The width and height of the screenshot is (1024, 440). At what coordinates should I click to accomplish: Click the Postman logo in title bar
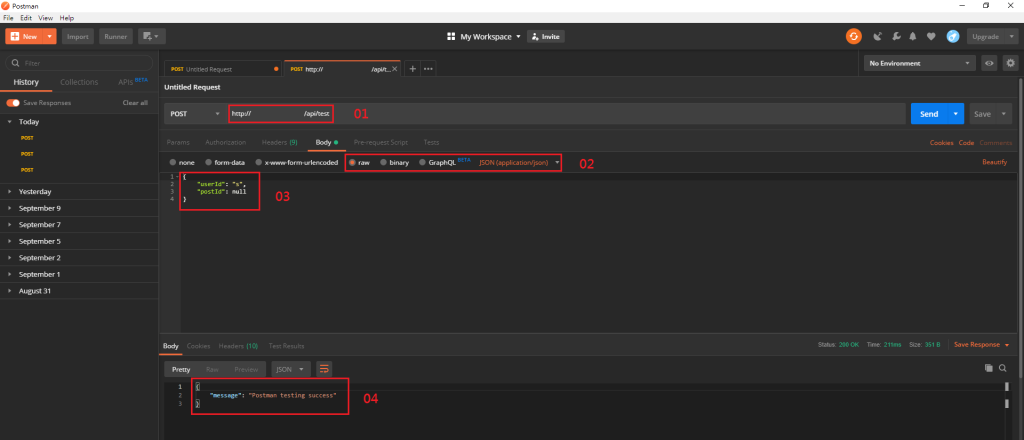[x=6, y=5]
